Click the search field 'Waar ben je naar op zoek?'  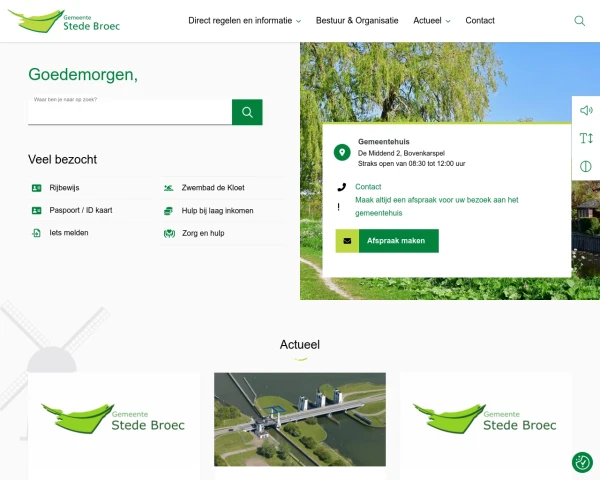(x=130, y=112)
